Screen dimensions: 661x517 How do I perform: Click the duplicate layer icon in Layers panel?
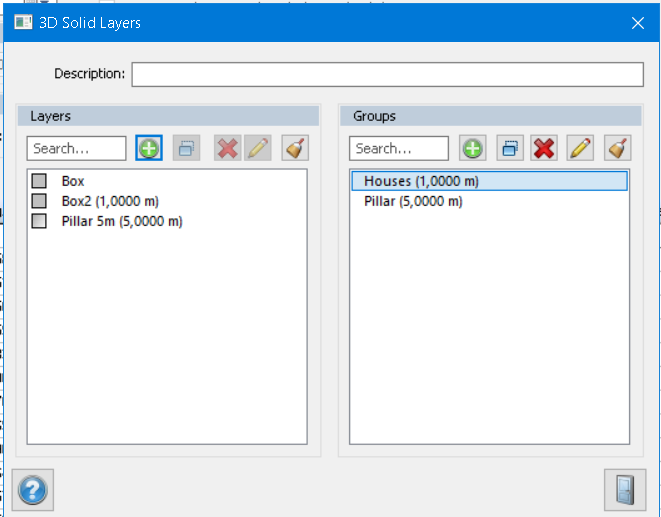point(186,149)
